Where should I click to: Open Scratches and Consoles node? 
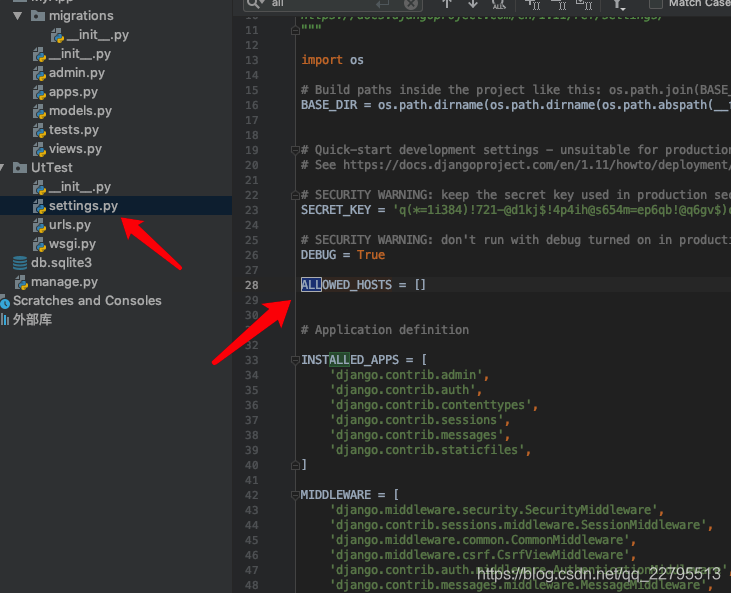[87, 301]
